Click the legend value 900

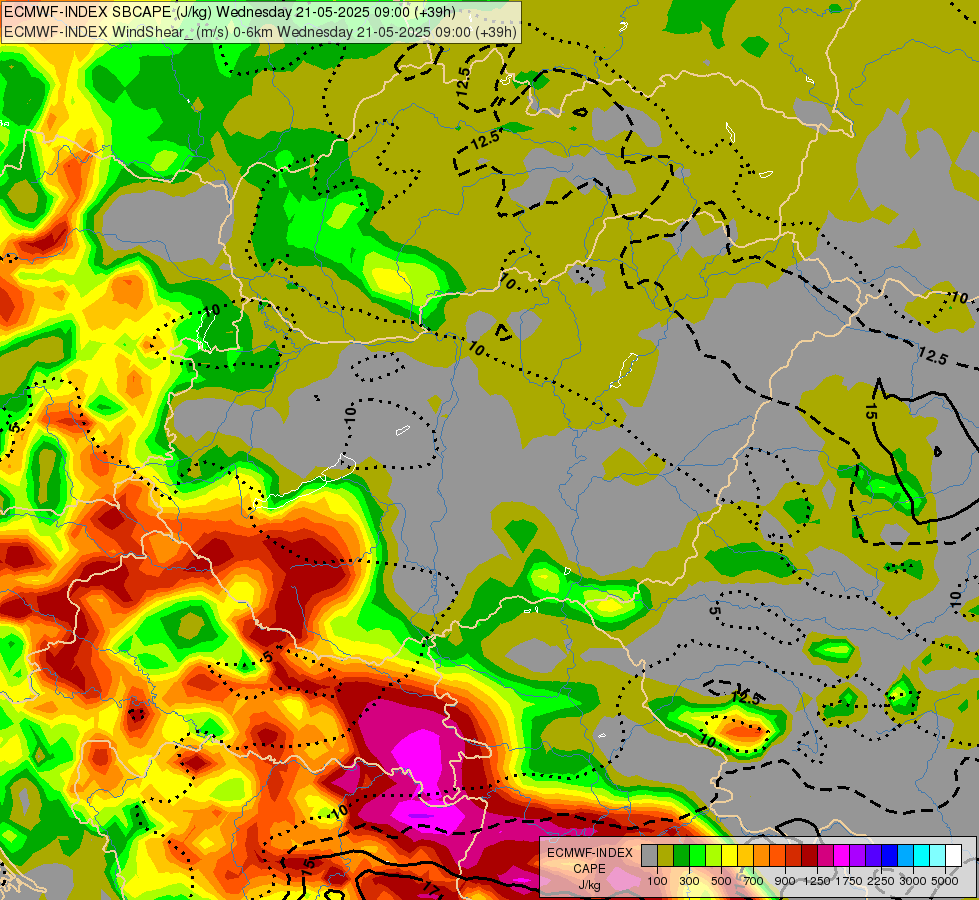785,881
